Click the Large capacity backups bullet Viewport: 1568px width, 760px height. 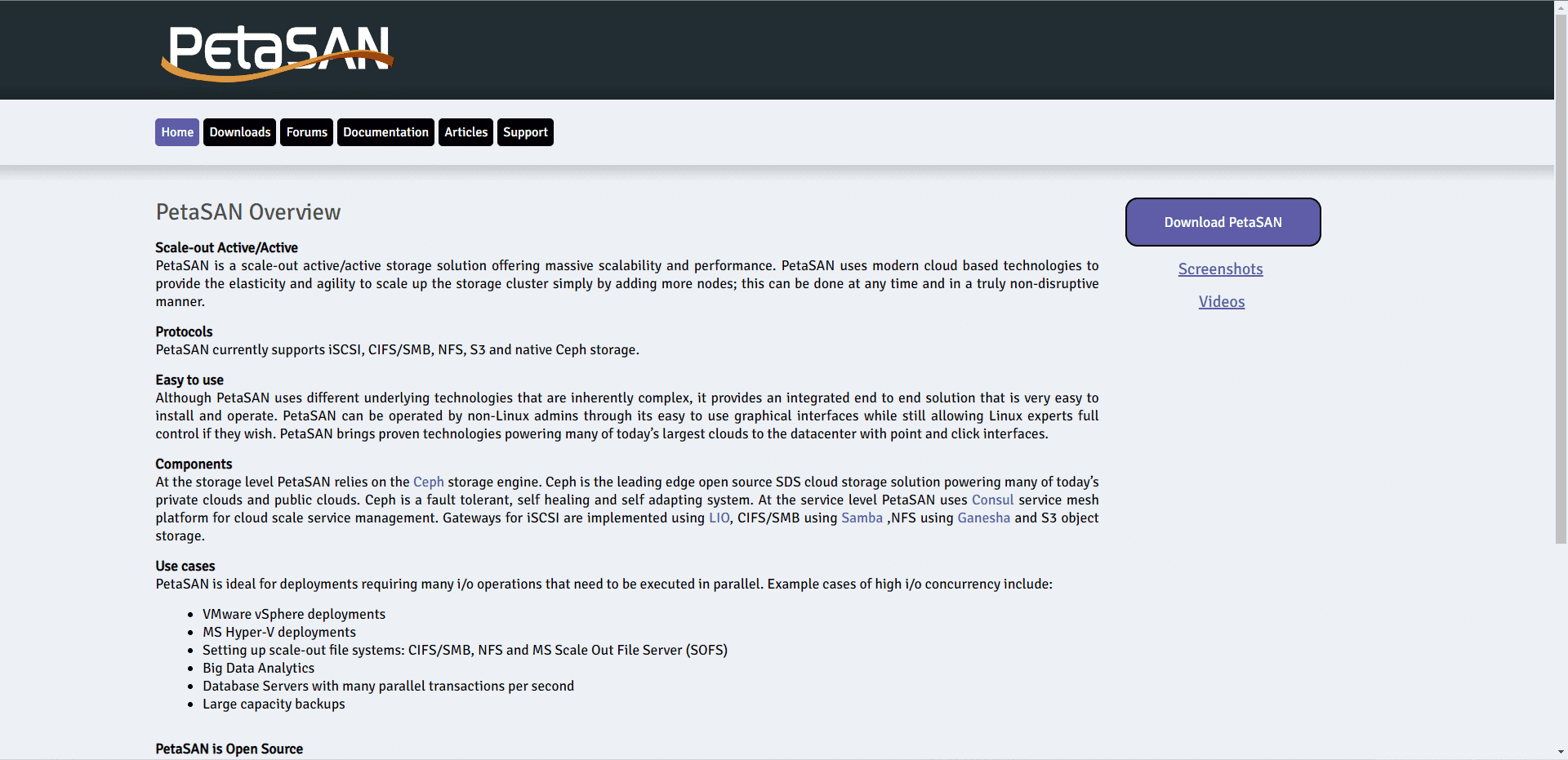coord(274,704)
